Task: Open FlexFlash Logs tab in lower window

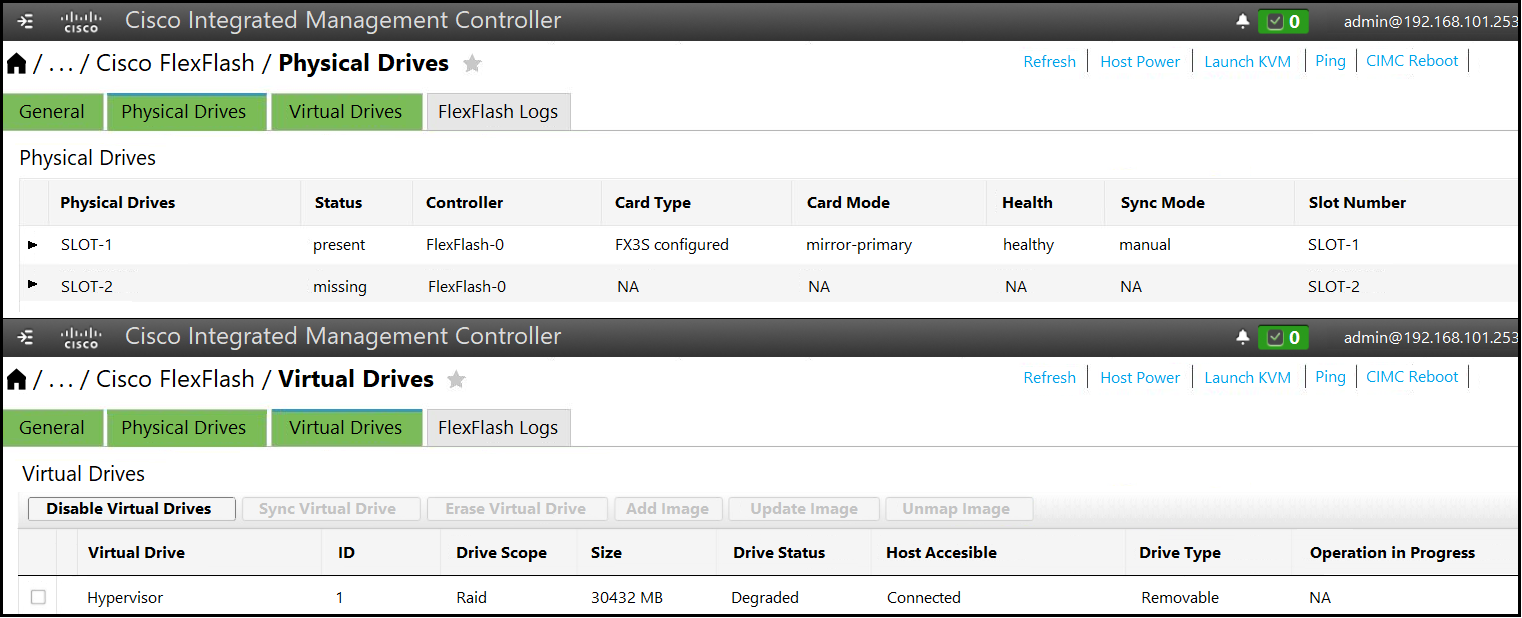Action: tap(498, 428)
